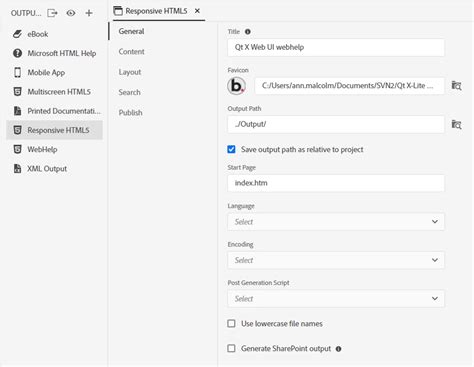Add a new output preset with plus icon
The image size is (474, 367).
[89, 13]
